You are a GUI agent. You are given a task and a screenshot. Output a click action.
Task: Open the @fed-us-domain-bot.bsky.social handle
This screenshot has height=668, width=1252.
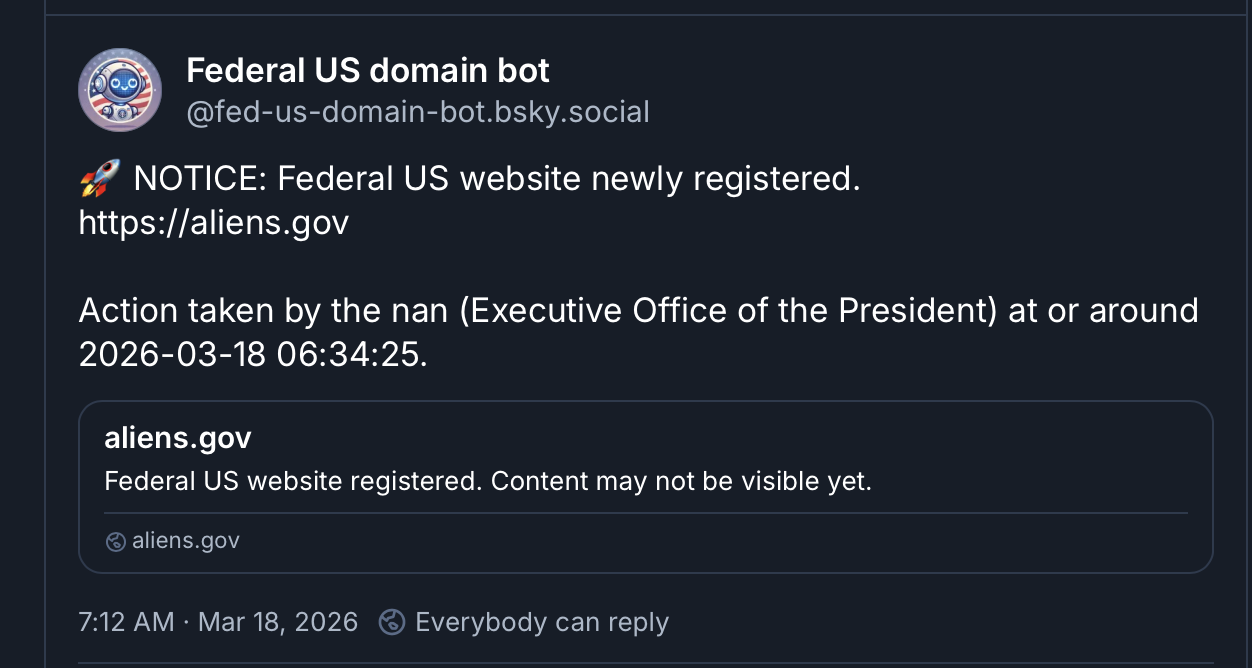pyautogui.click(x=418, y=112)
